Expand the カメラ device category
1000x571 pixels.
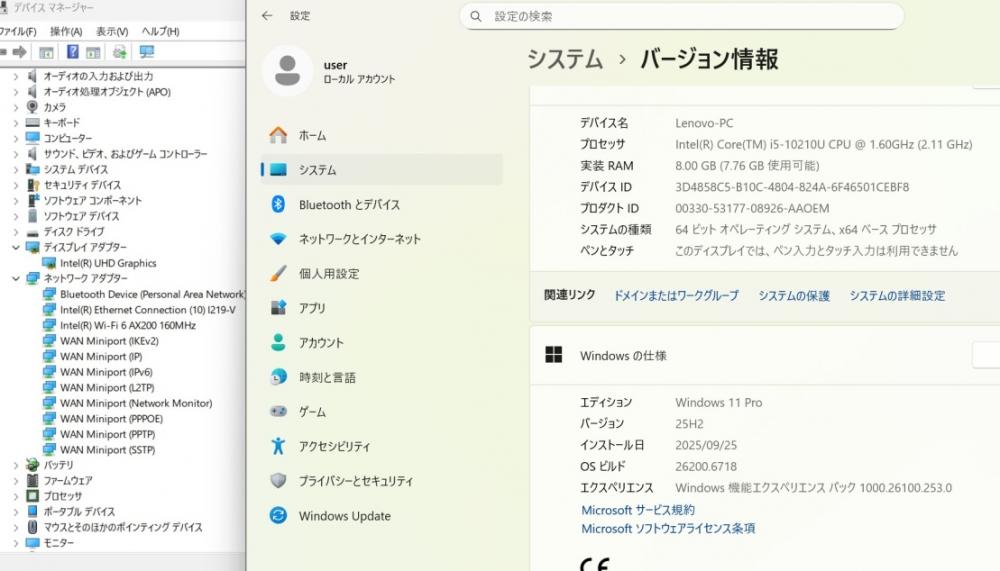pos(16,107)
